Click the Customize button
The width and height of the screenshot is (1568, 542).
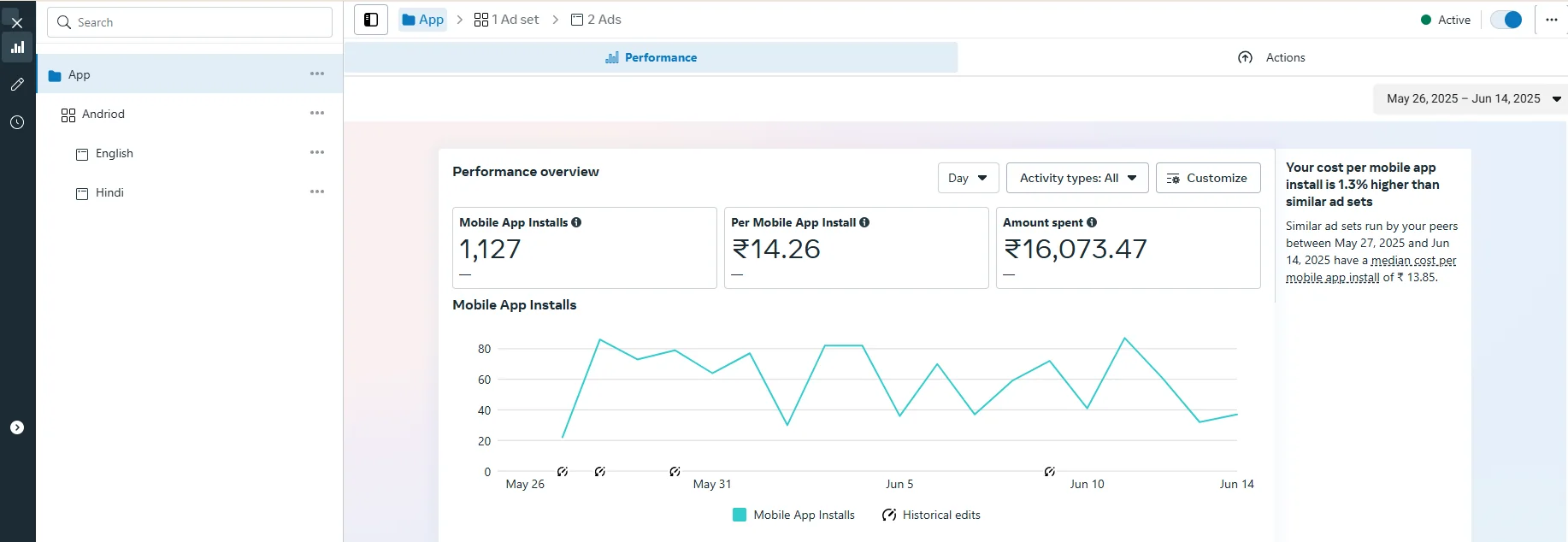tap(1208, 178)
